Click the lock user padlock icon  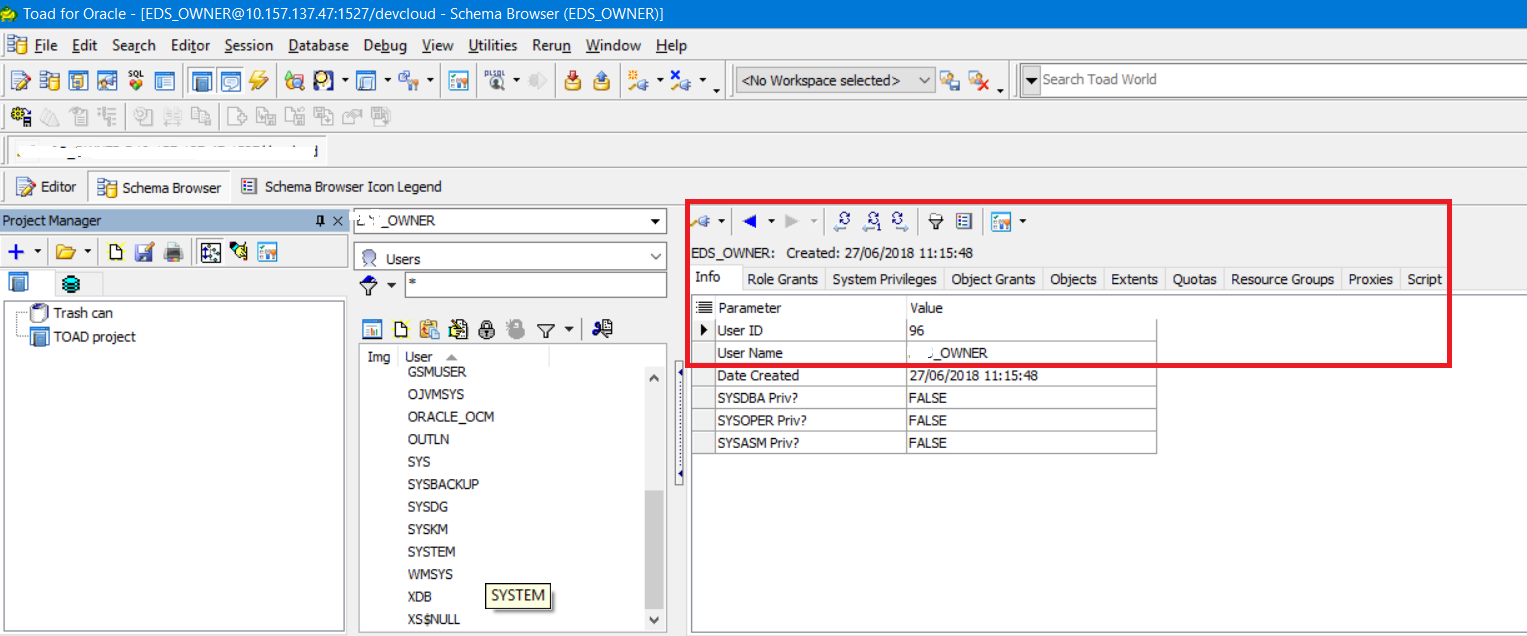pos(487,328)
